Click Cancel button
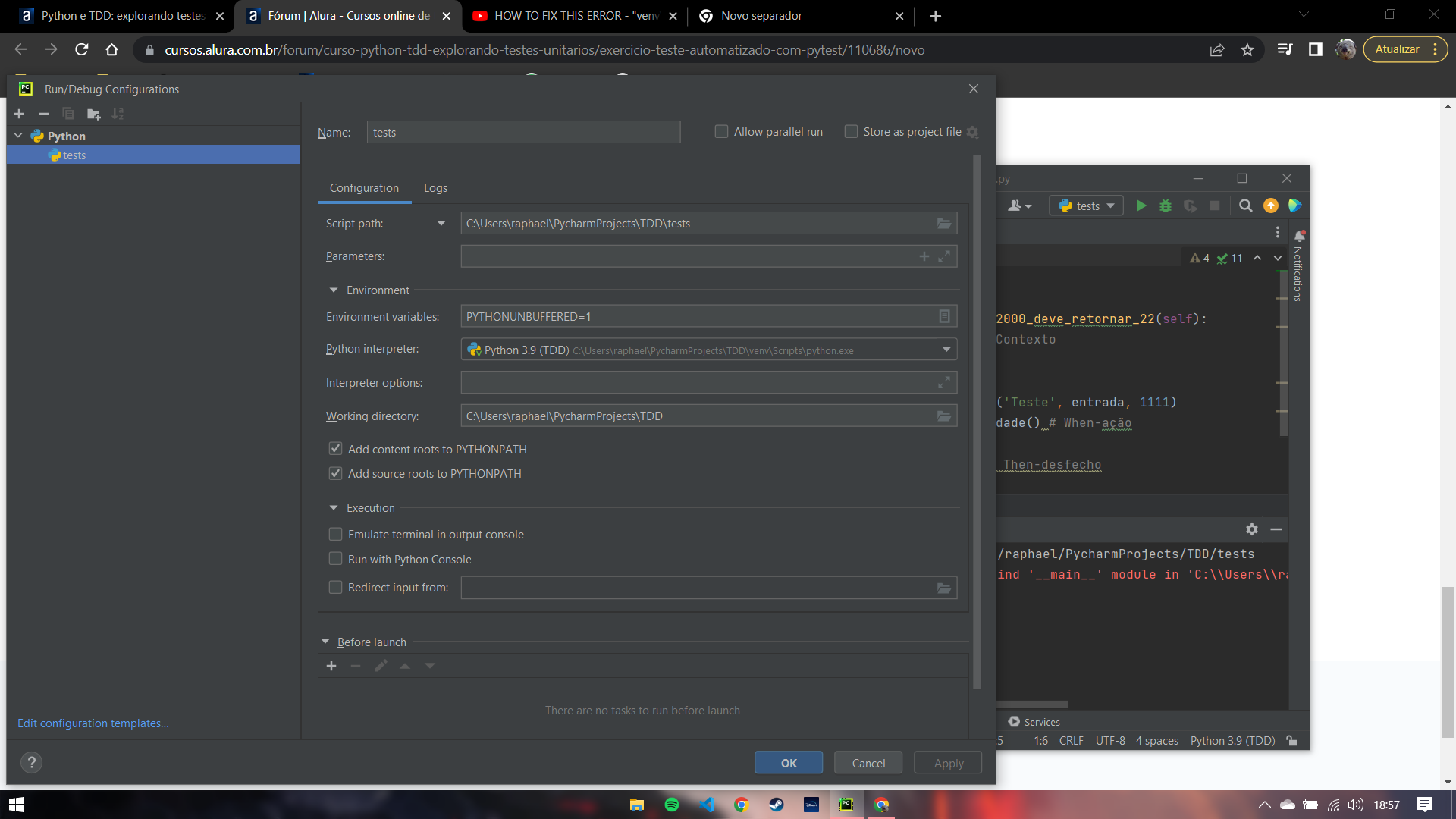Screen dimensions: 1456x819 [x=868, y=763]
